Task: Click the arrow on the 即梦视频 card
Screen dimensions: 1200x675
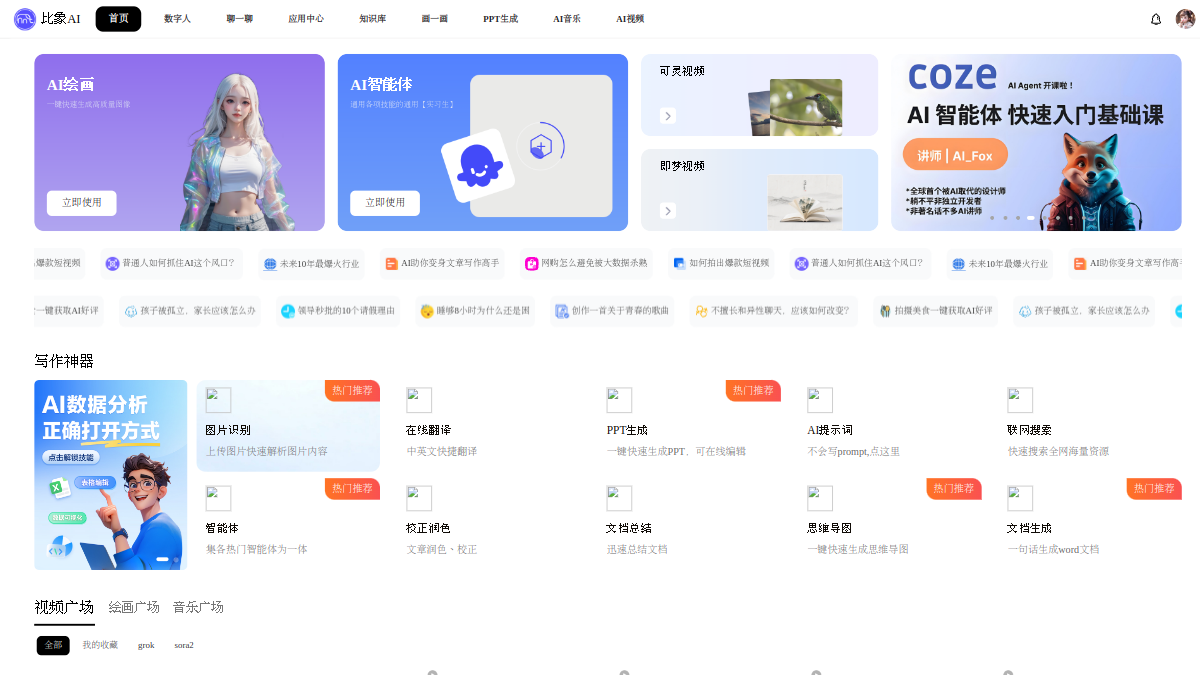Action: tap(668, 211)
